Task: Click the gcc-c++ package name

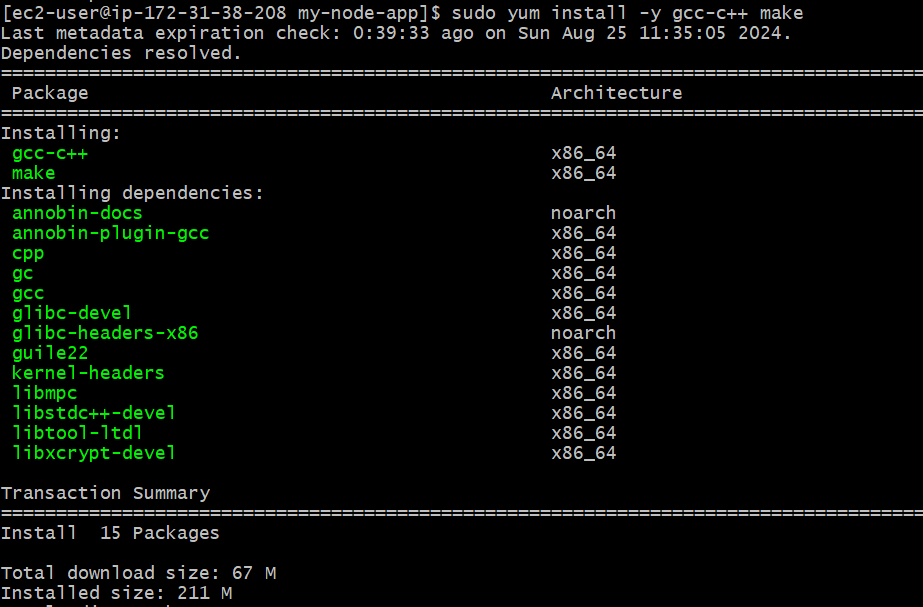Action: point(49,152)
